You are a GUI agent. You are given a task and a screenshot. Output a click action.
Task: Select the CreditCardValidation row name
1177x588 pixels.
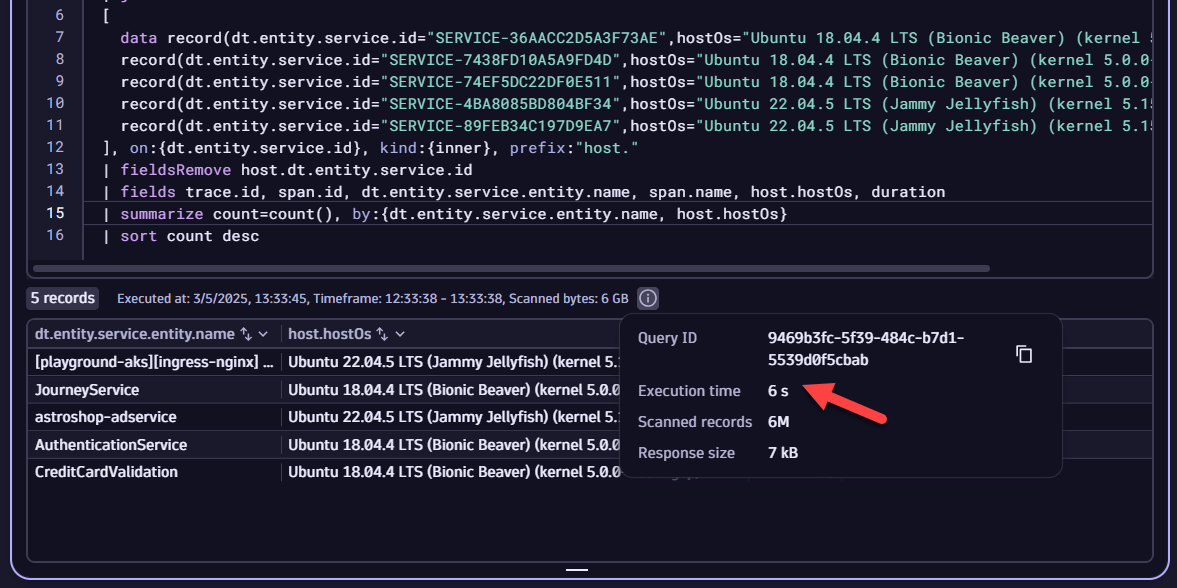click(x=107, y=472)
